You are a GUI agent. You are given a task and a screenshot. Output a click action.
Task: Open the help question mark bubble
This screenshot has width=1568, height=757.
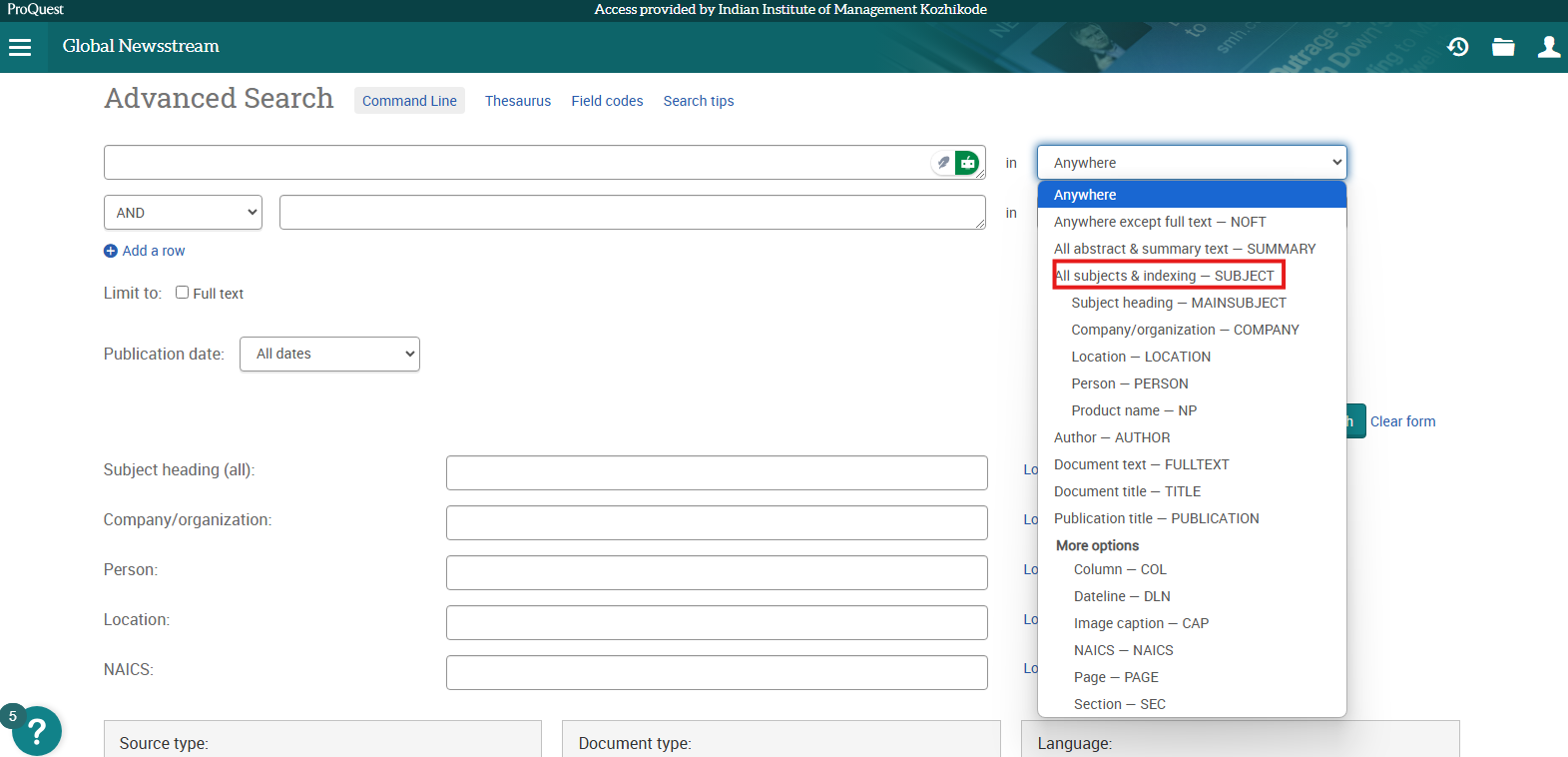click(x=37, y=731)
